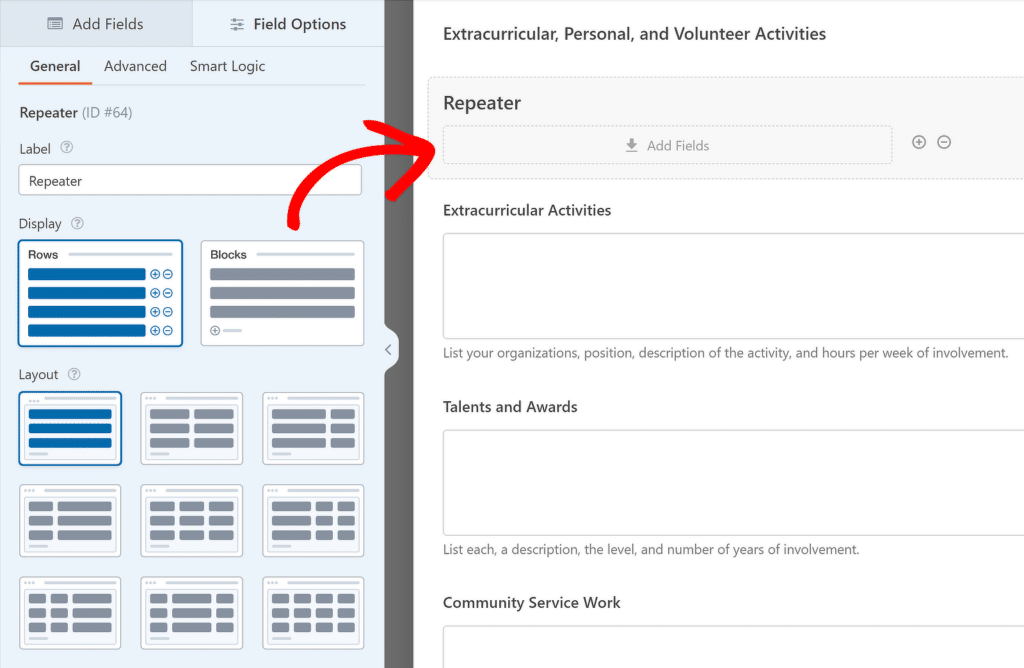Collapse the builder panel using the chevron arrow

pos(389,350)
